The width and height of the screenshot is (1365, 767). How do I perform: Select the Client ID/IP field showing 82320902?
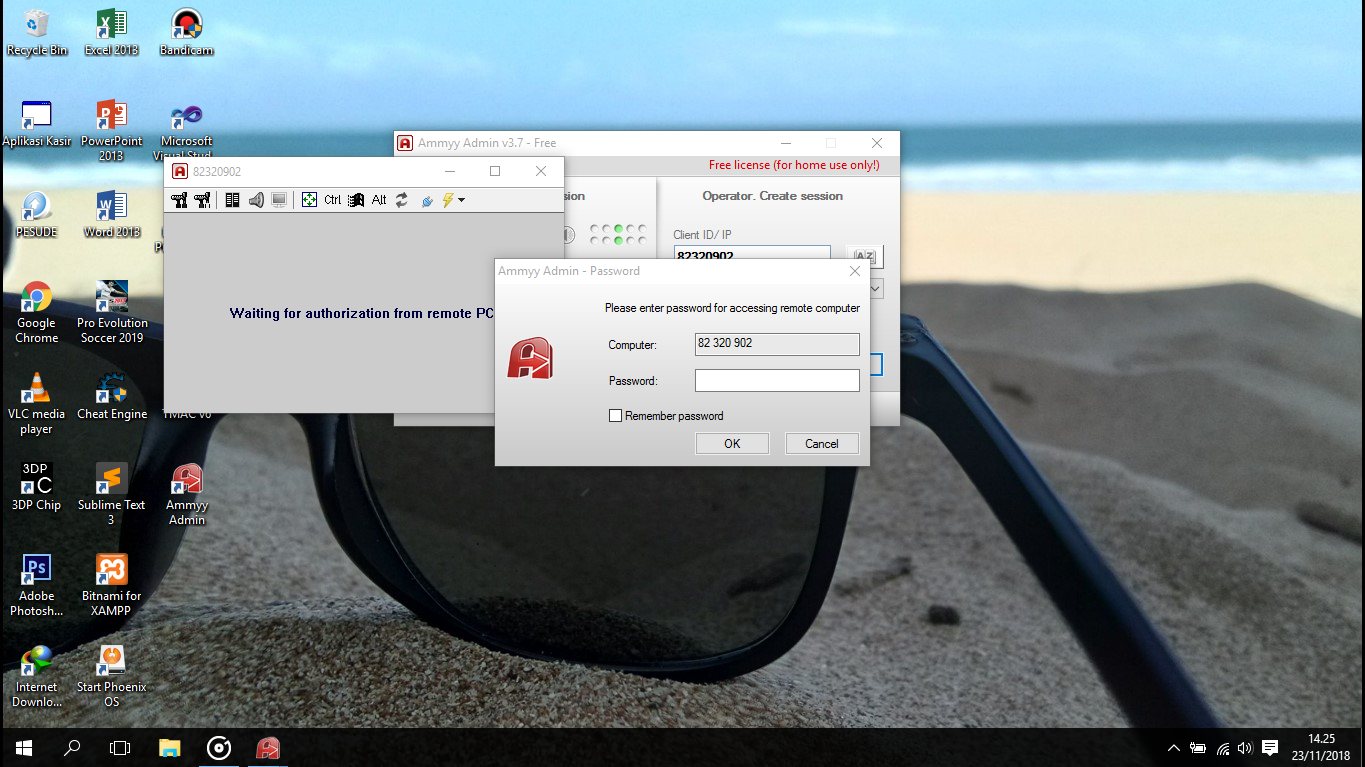coord(751,256)
